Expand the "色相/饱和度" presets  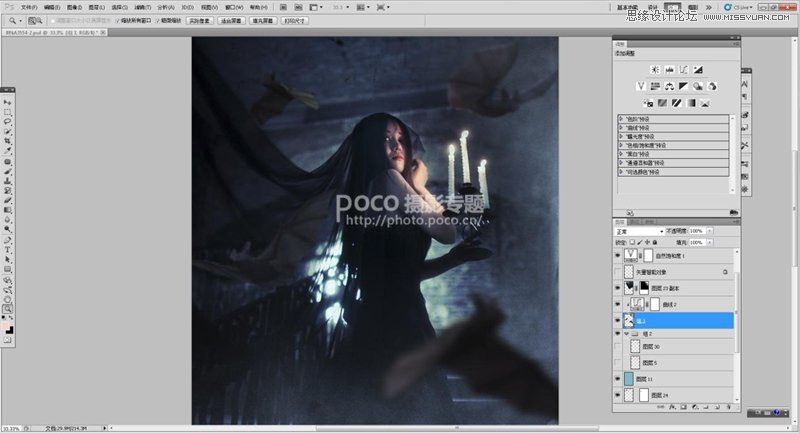[x=621, y=145]
